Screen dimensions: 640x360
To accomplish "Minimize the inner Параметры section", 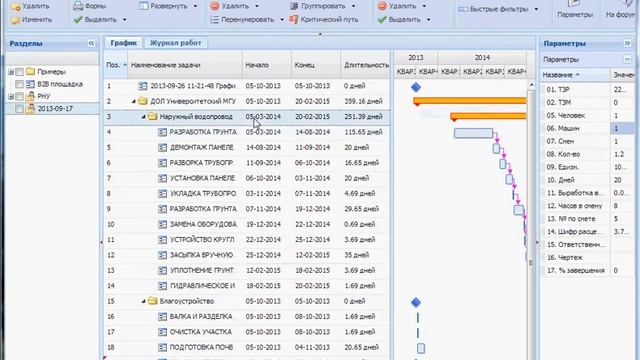I will click(x=627, y=60).
